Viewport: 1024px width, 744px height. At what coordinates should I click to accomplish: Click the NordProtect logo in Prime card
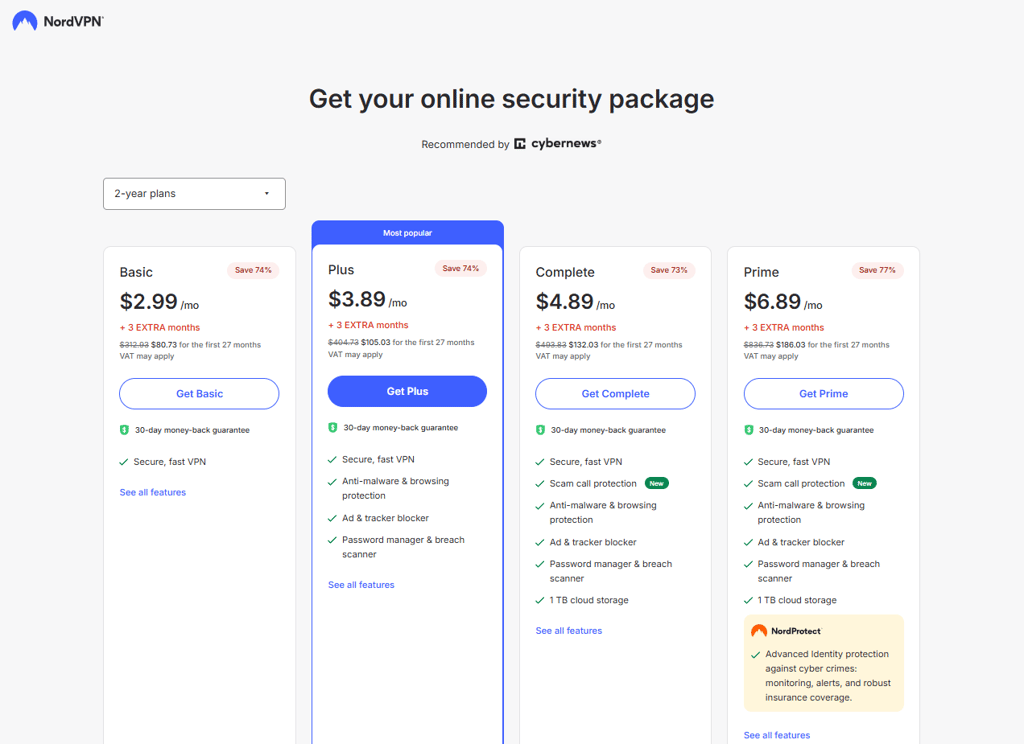tap(786, 631)
